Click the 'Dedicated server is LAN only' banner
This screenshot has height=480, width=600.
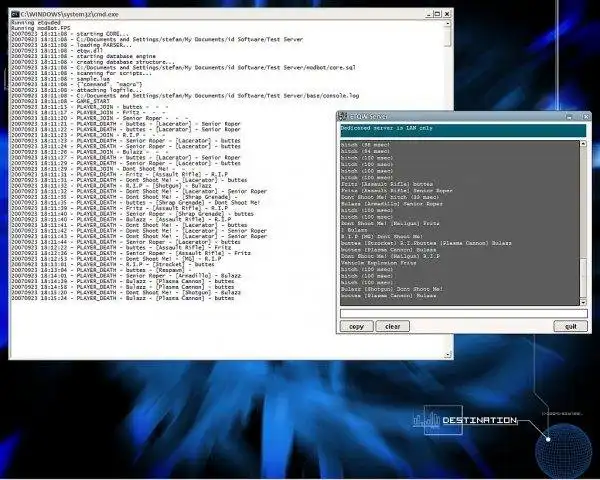click(x=463, y=130)
